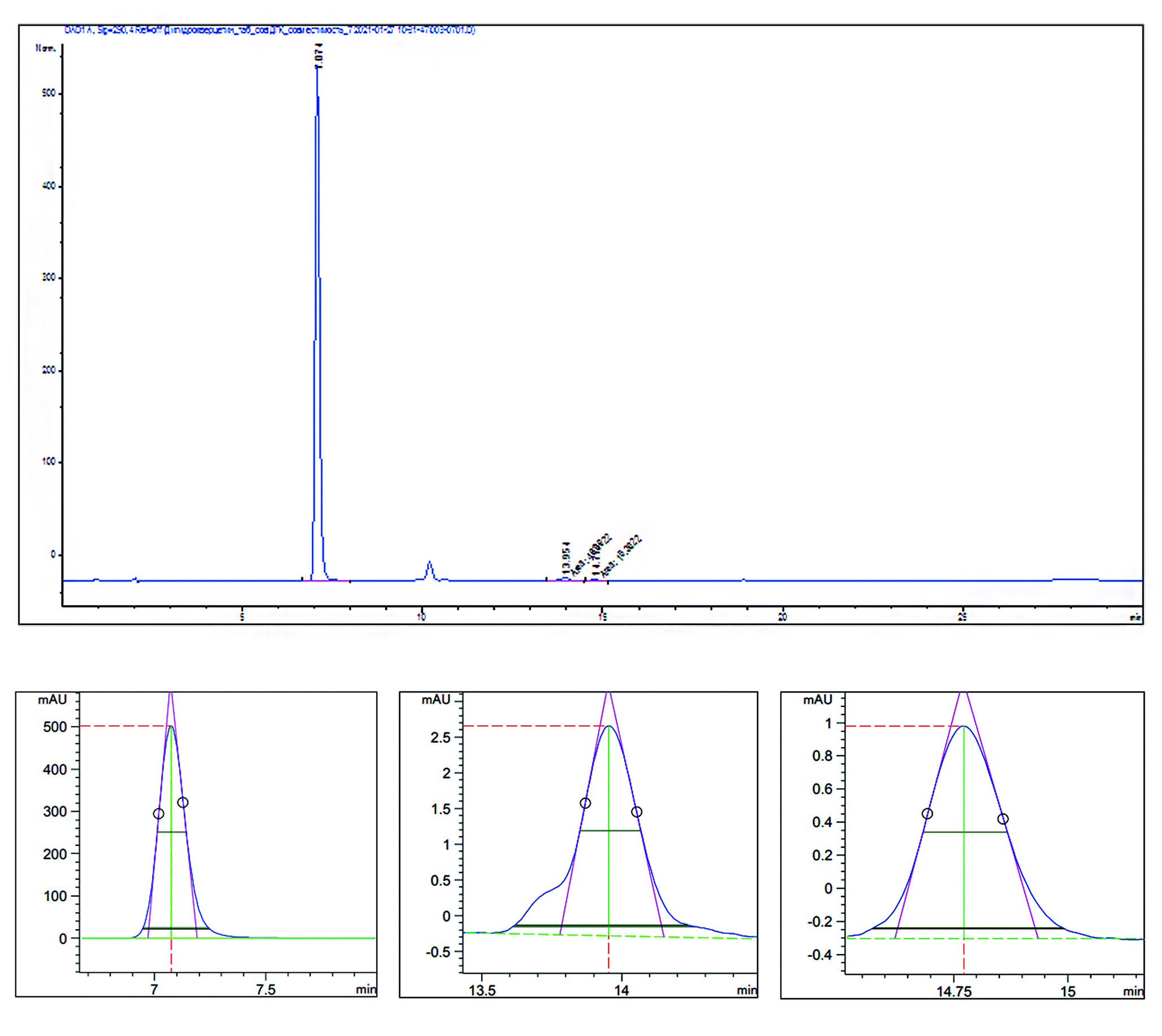The image size is (1162, 1036).
Task: Click the 20 minute x-axis tick label
Action: [782, 617]
